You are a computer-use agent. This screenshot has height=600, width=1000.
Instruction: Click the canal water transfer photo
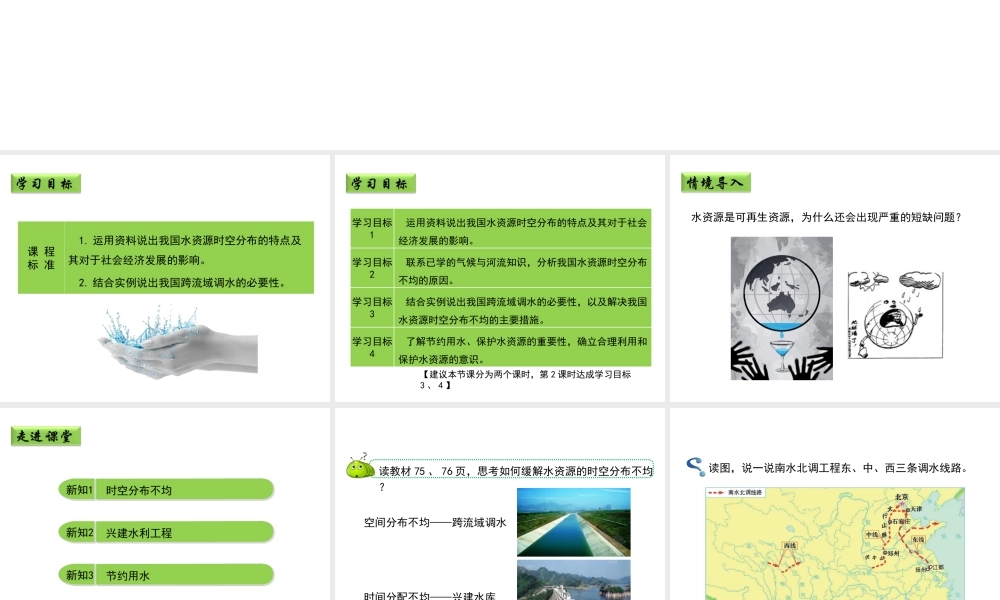[573, 522]
